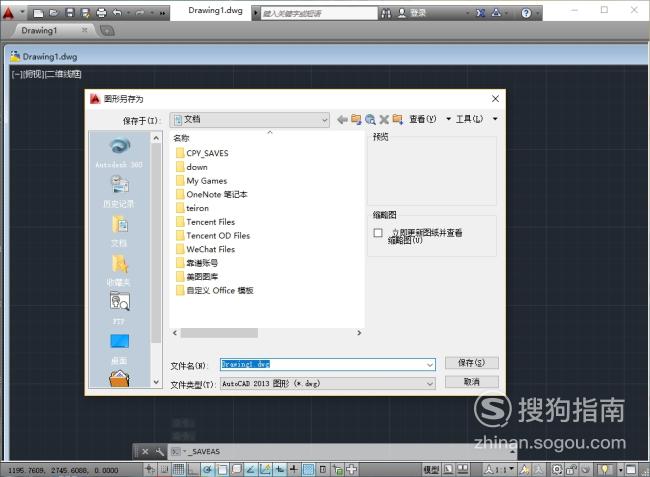Open the Autodesk Exchange X icon
This screenshot has height=477, width=650.
point(480,13)
